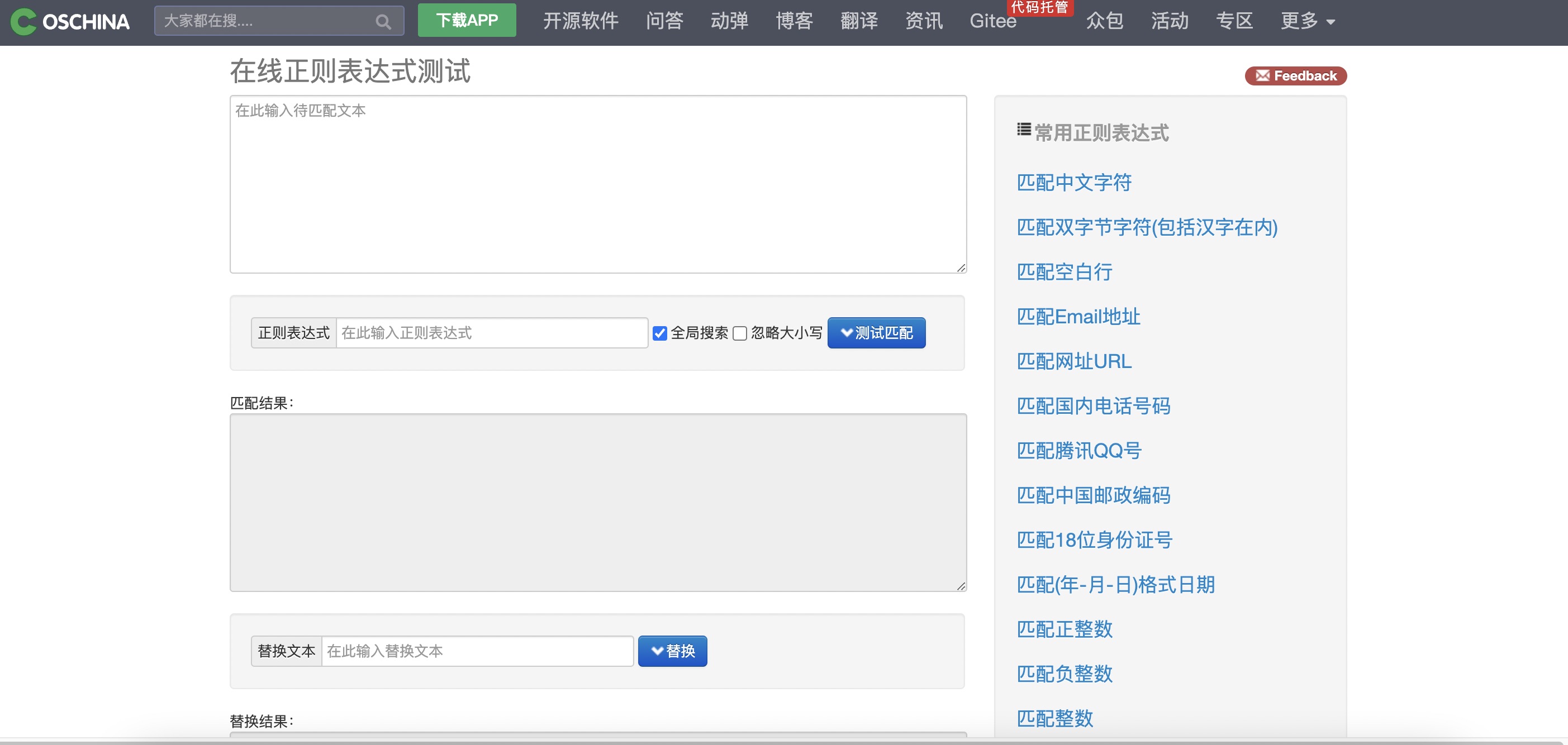Click the 测试匹配 button

[x=877, y=333]
